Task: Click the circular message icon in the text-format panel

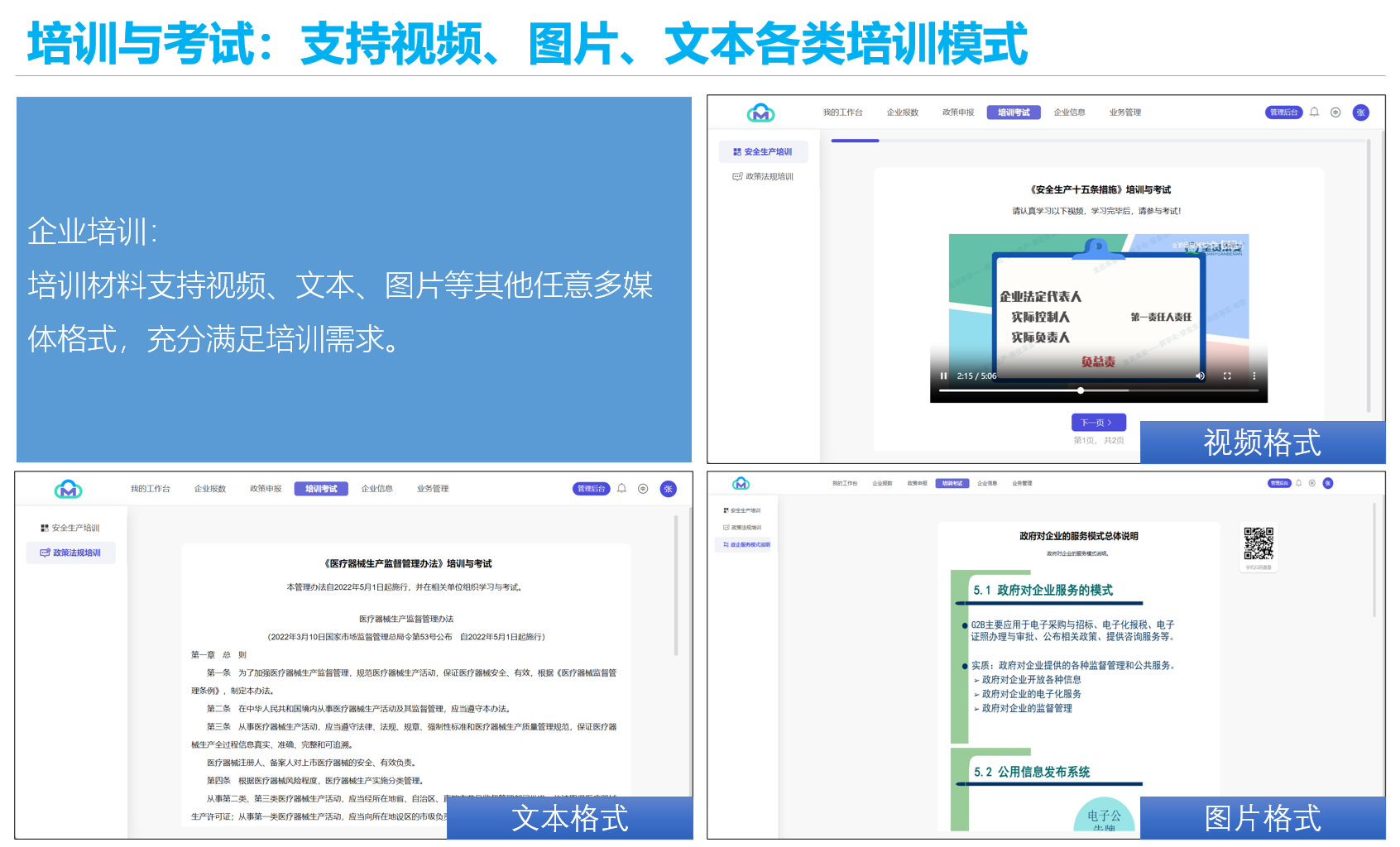Action: pos(643,489)
